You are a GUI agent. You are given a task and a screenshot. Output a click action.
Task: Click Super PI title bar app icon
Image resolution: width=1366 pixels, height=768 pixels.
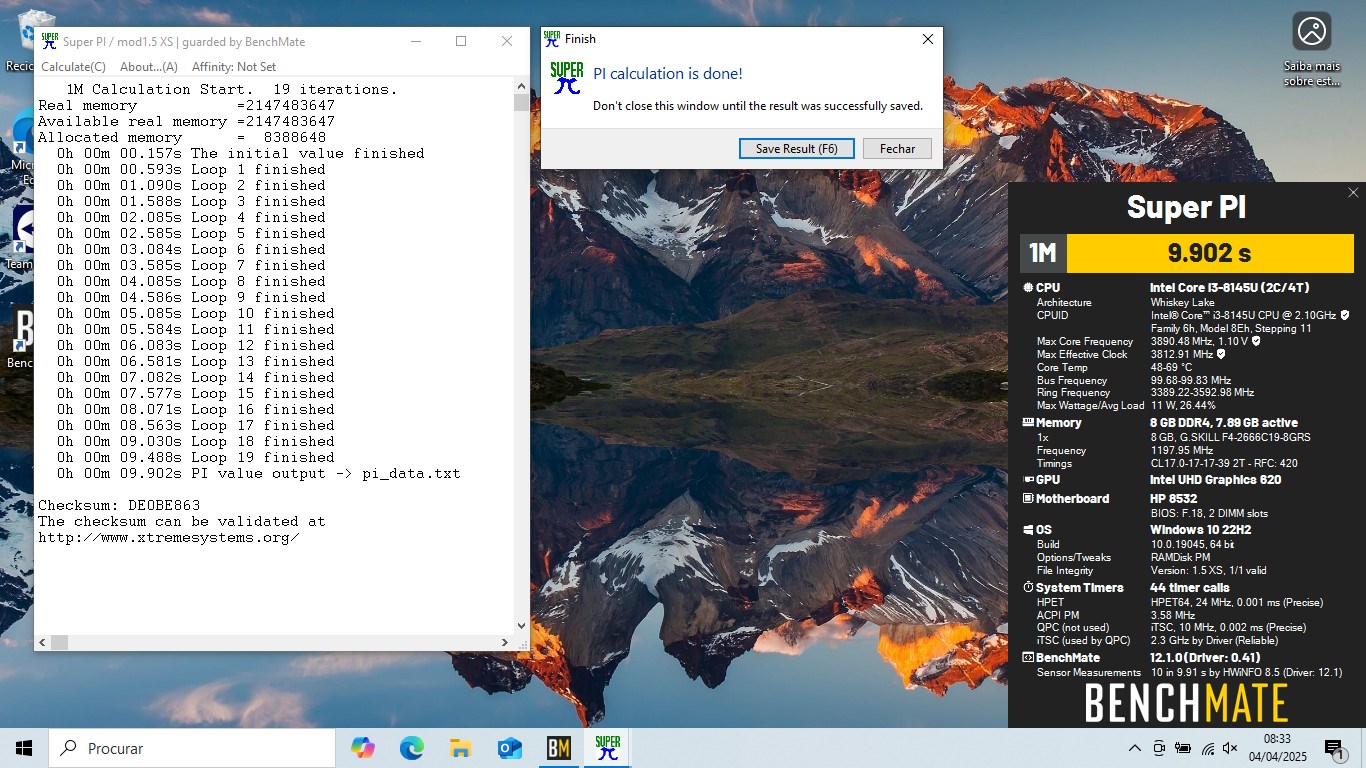tap(50, 41)
